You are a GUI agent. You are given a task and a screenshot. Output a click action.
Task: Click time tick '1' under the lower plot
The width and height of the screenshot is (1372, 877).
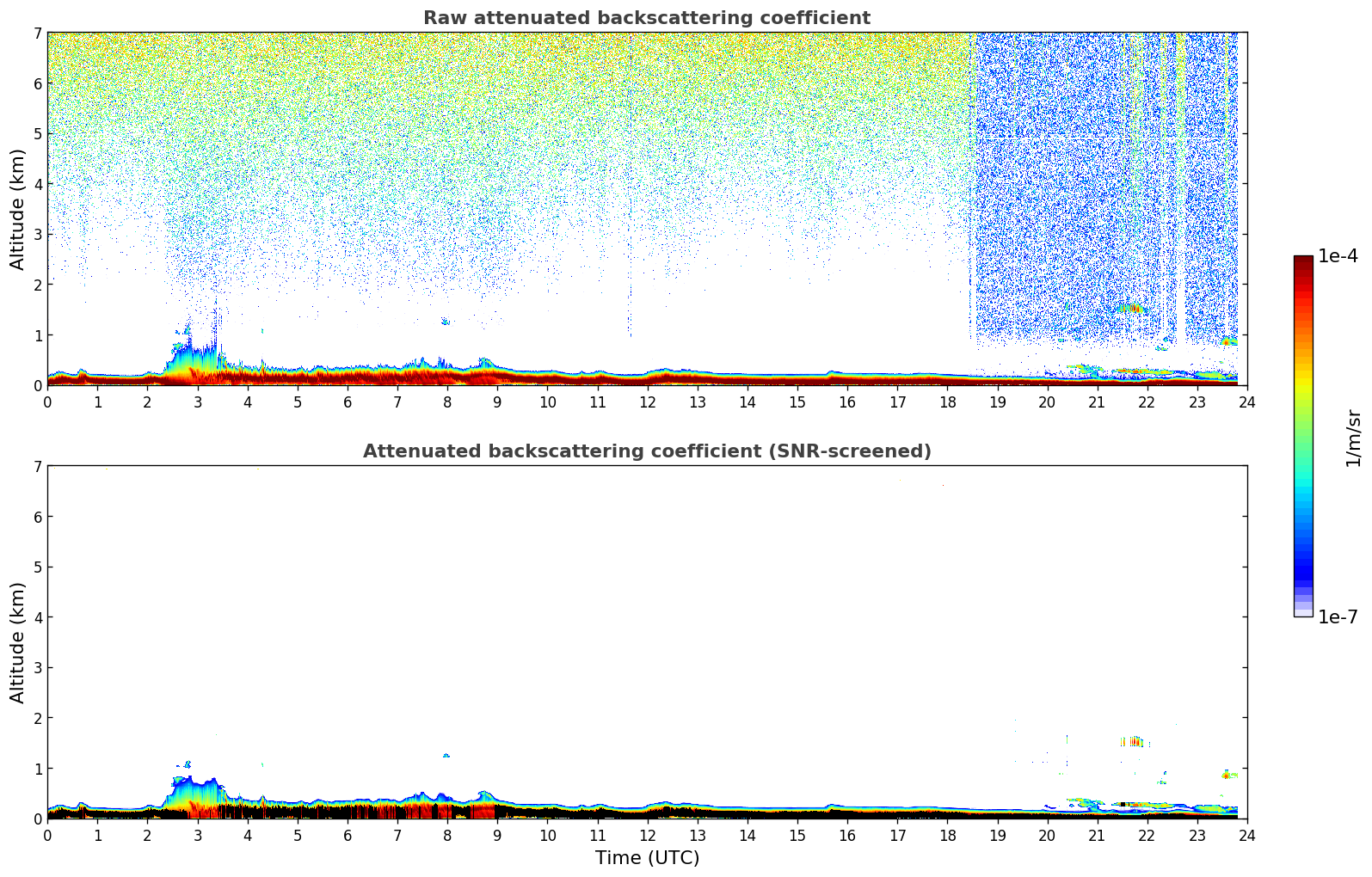point(97,835)
